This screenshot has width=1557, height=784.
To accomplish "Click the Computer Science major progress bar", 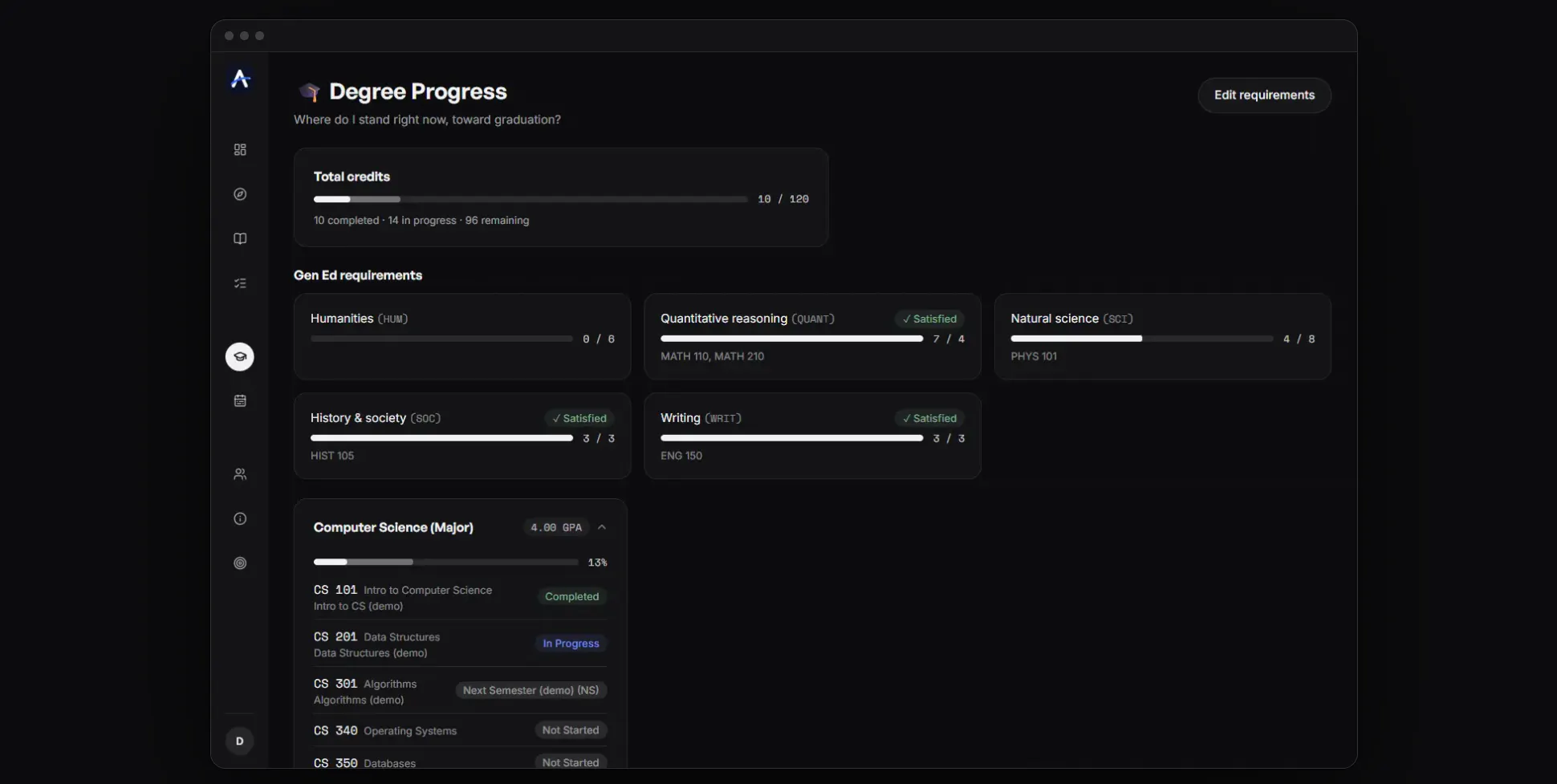I will (x=445, y=562).
